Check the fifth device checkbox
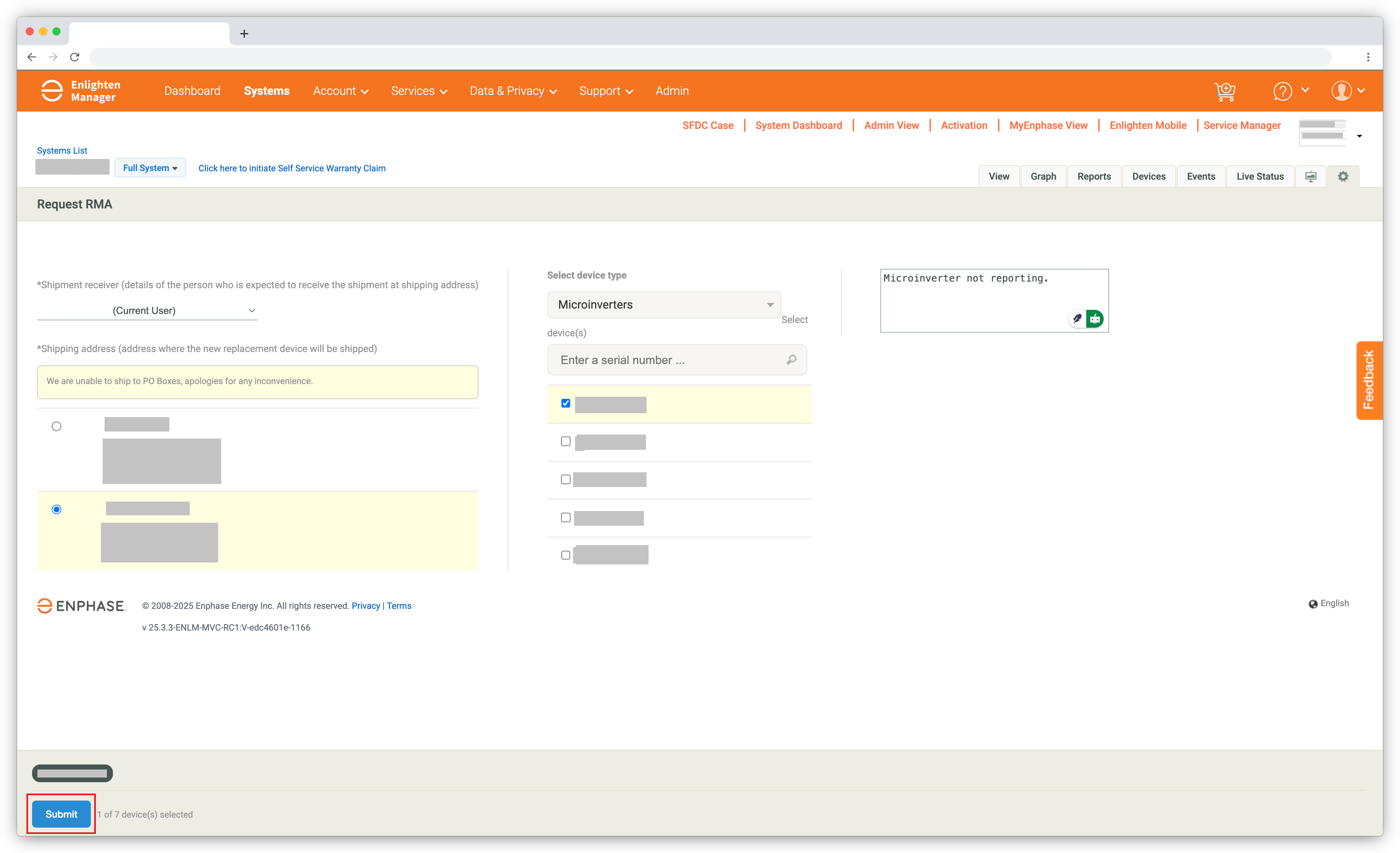This screenshot has width=1400, height=853. (x=565, y=555)
